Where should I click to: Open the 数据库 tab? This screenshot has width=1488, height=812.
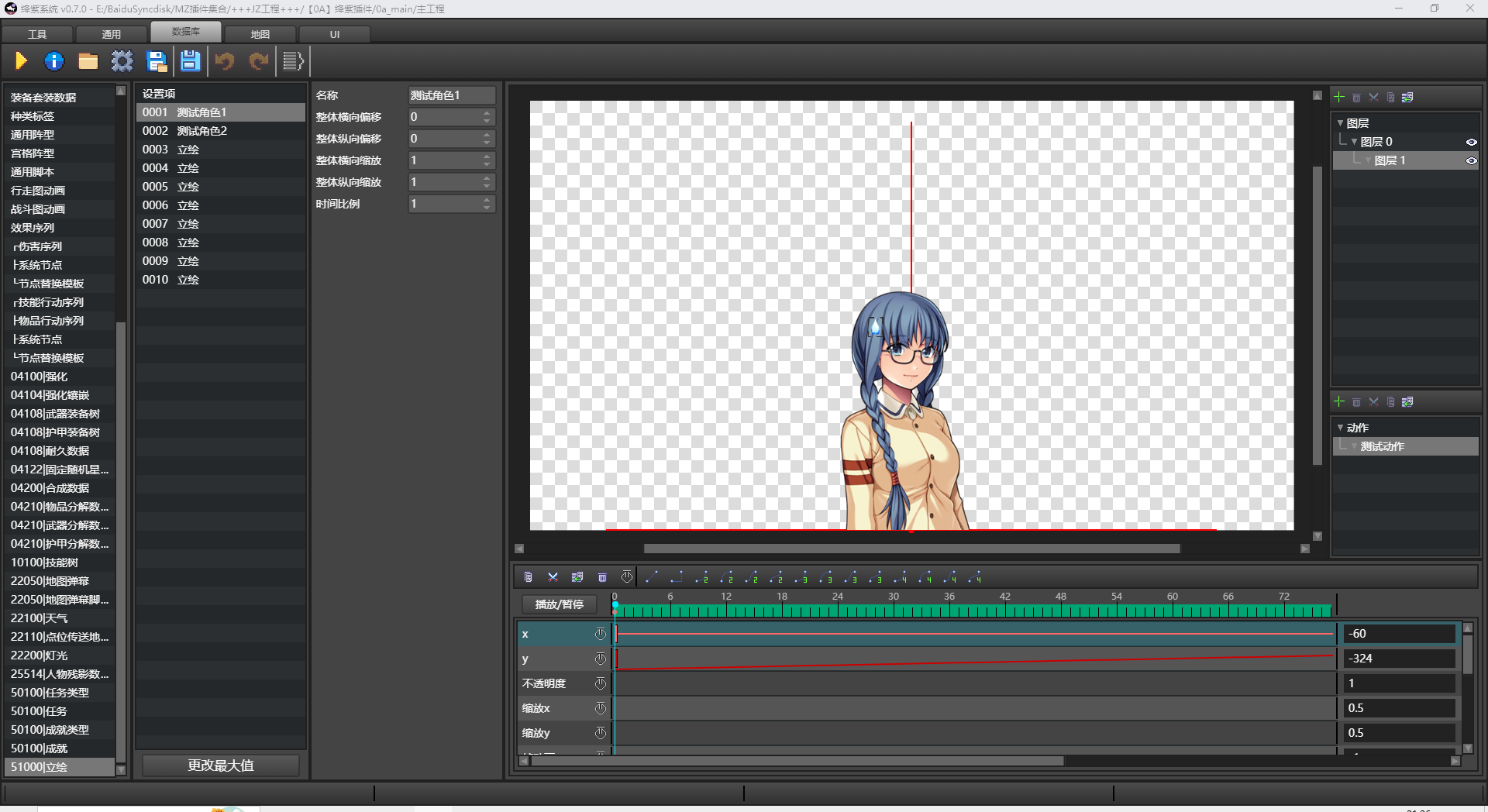click(x=186, y=32)
